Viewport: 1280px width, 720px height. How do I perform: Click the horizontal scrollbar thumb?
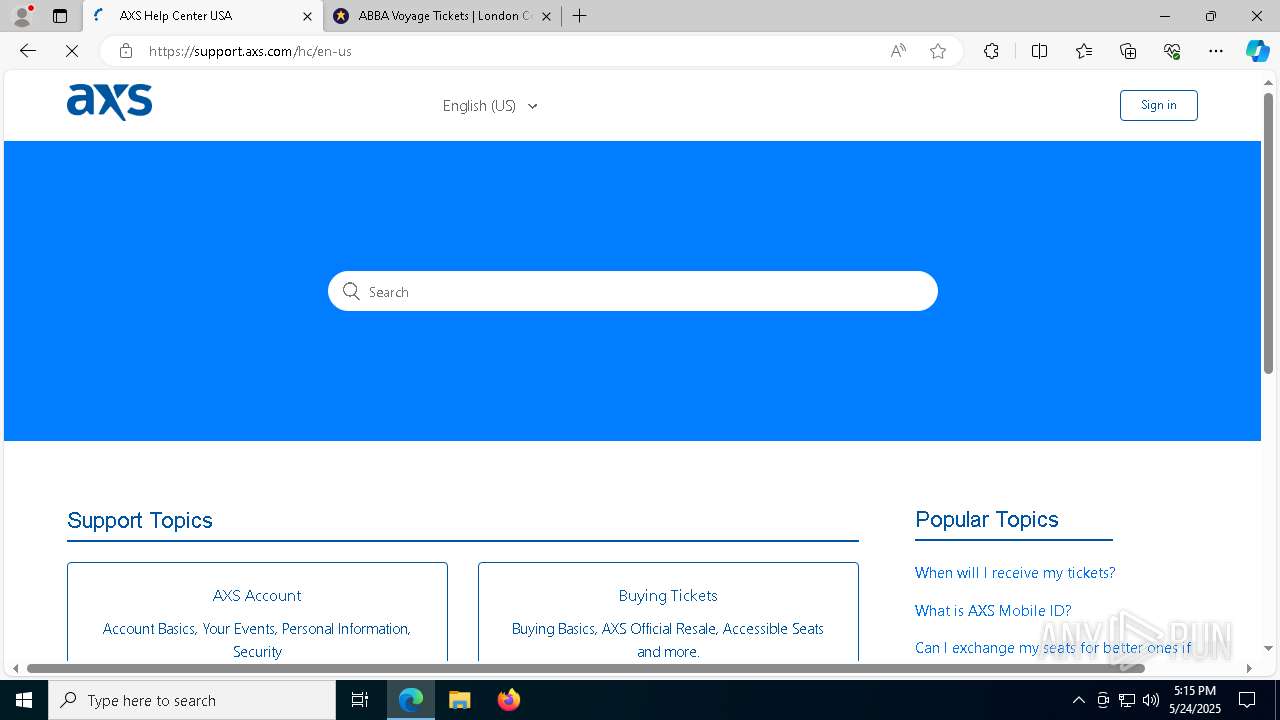click(x=585, y=668)
